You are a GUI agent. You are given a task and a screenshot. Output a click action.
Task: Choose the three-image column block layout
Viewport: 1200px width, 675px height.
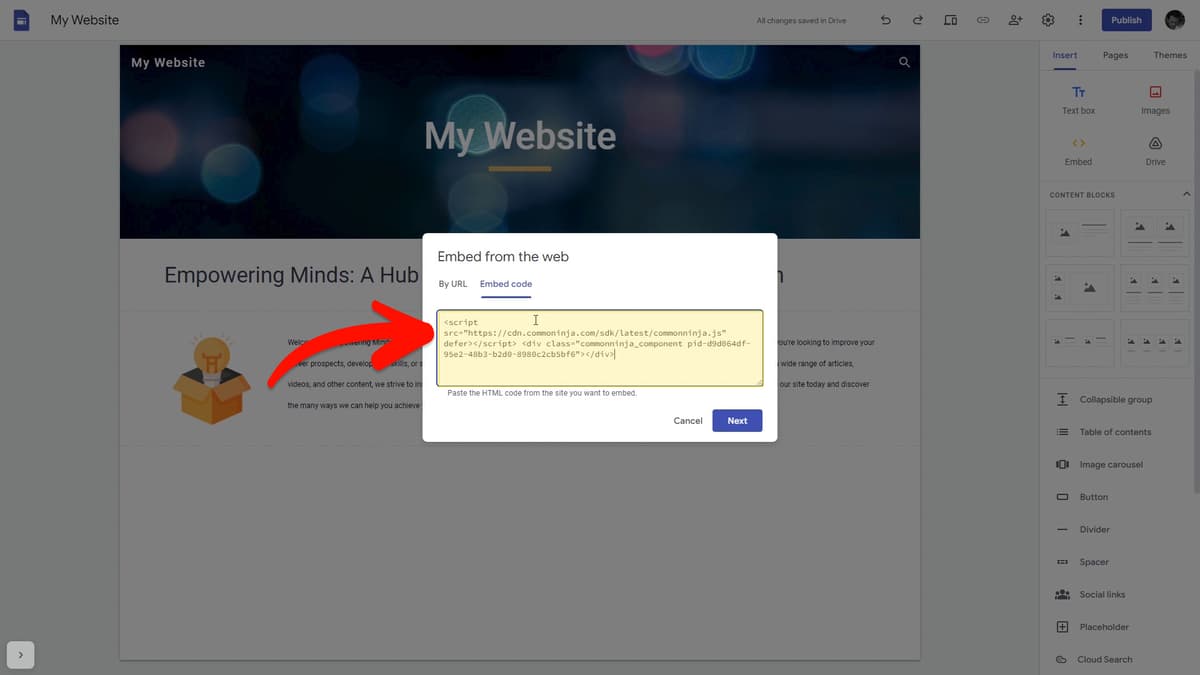tap(1155, 287)
